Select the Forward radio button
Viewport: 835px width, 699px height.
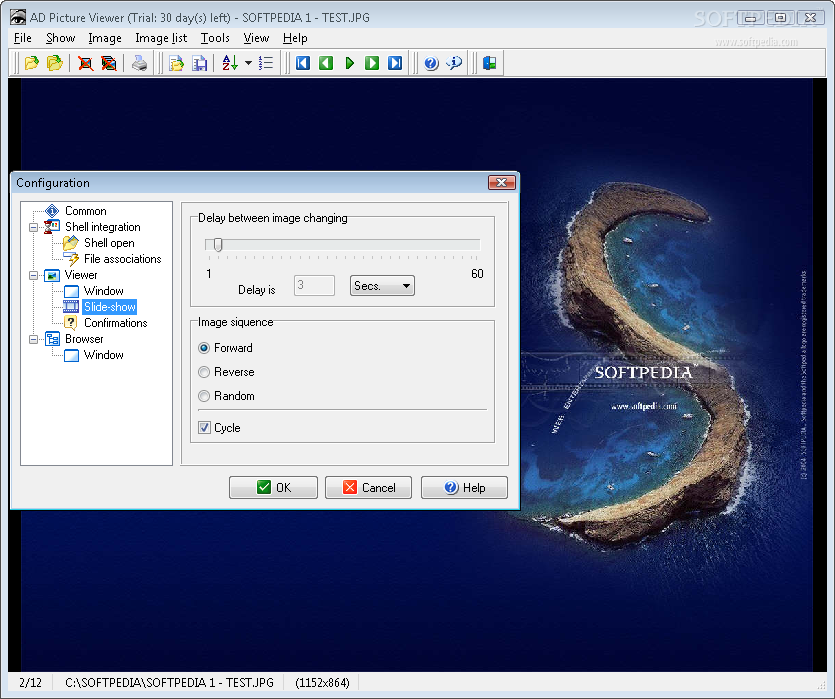[x=204, y=348]
